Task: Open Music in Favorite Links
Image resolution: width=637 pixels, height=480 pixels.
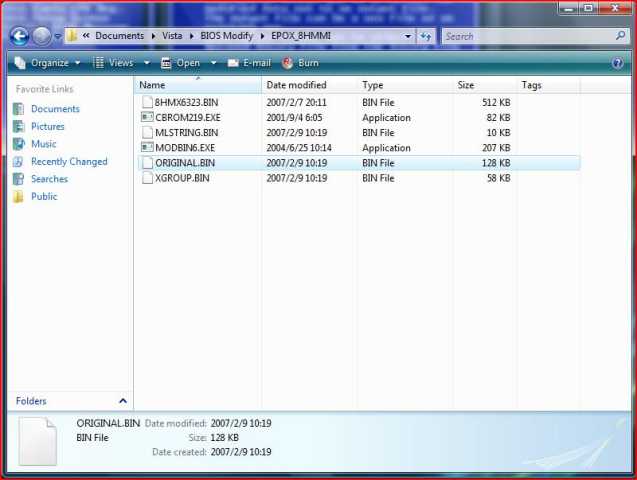Action: (43, 144)
